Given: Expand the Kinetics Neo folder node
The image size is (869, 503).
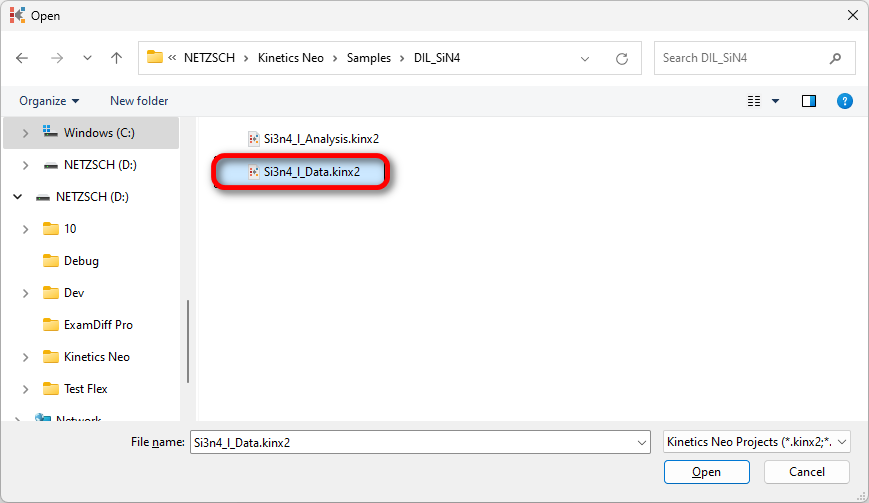Looking at the screenshot, I should tap(25, 357).
